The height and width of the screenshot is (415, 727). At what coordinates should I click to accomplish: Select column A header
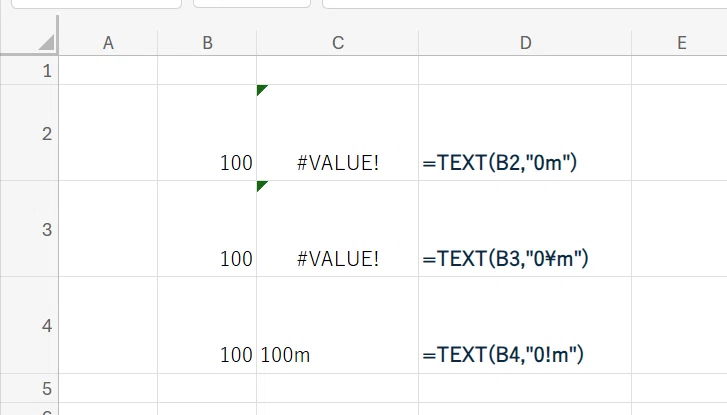(108, 43)
